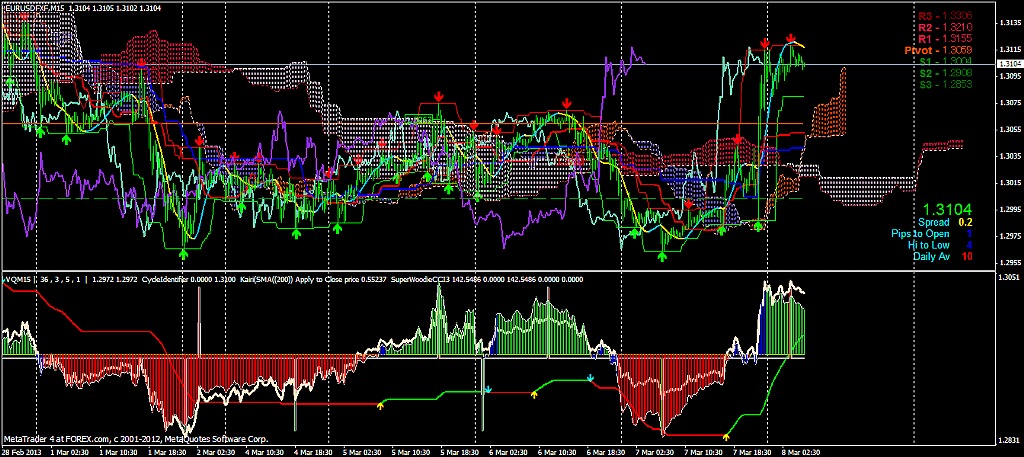Click the Spread 0.2 readout

point(946,222)
